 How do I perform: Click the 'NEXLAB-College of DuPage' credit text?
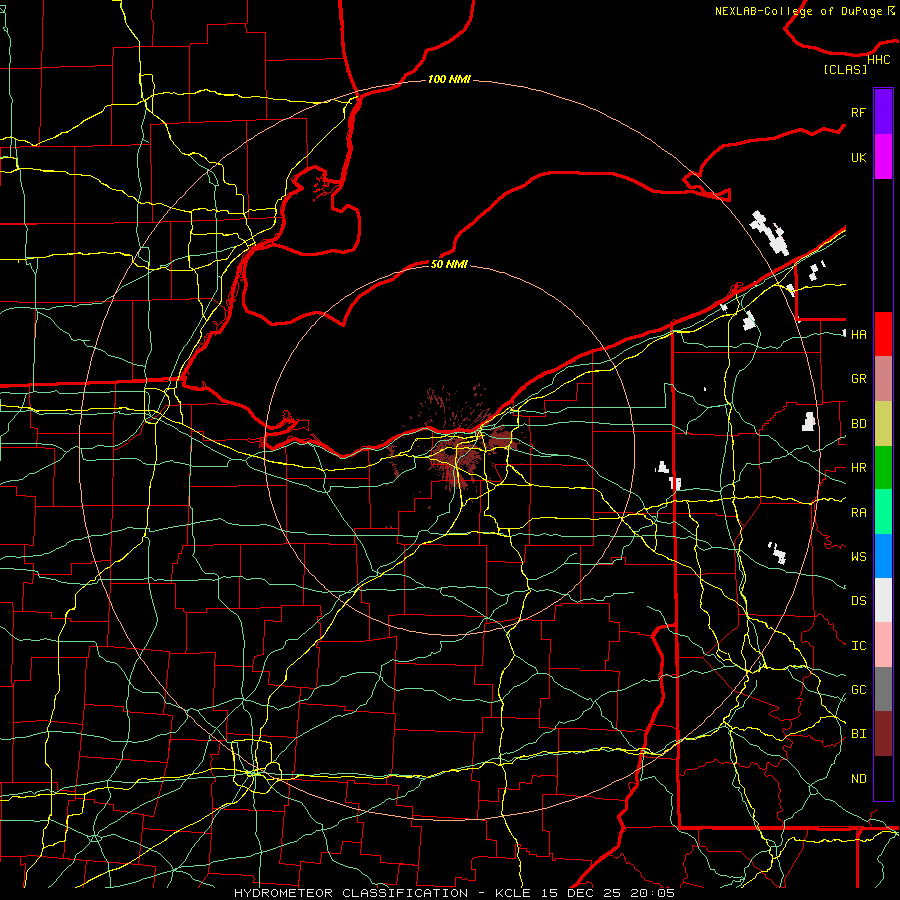pyautogui.click(x=798, y=11)
